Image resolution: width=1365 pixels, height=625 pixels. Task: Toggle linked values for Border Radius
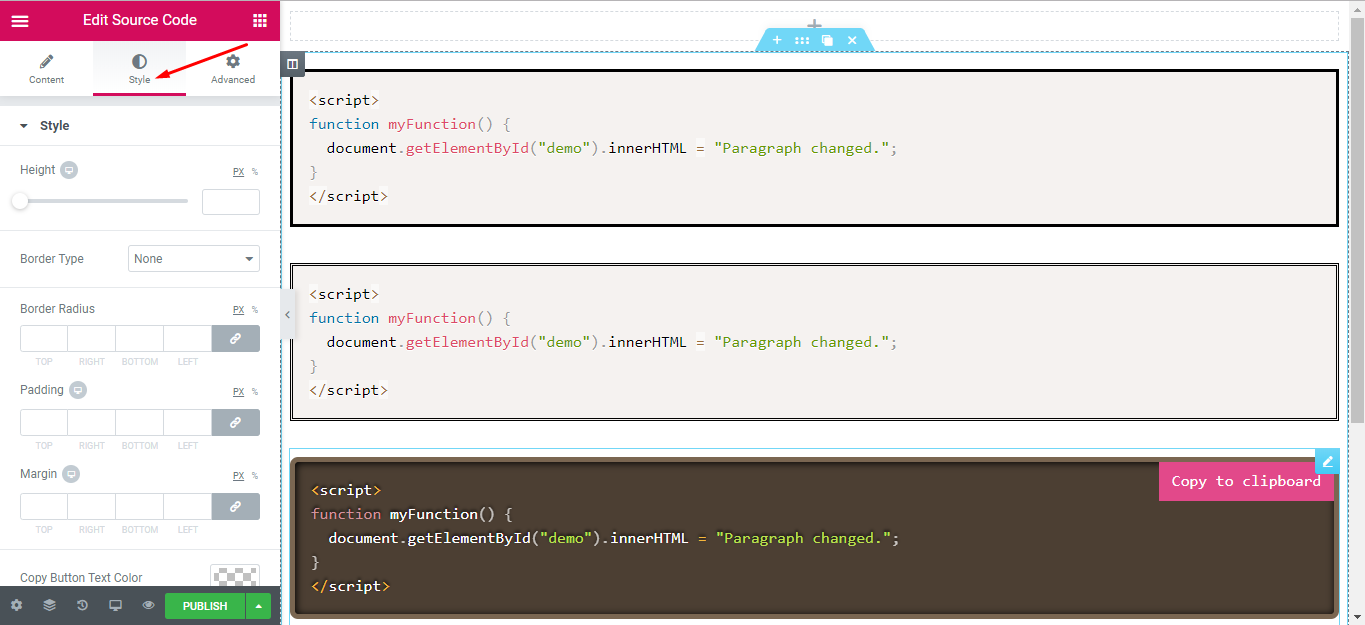tap(236, 339)
